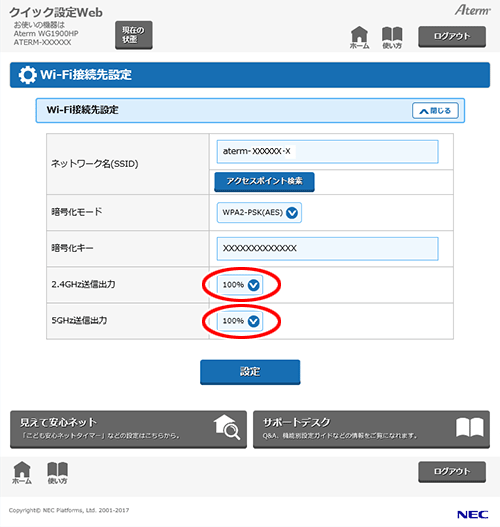This screenshot has width=500, height=527.
Task: Open the 暗号化モード dropdown showing WPA2-PSK(AES)
Action: click(259, 212)
